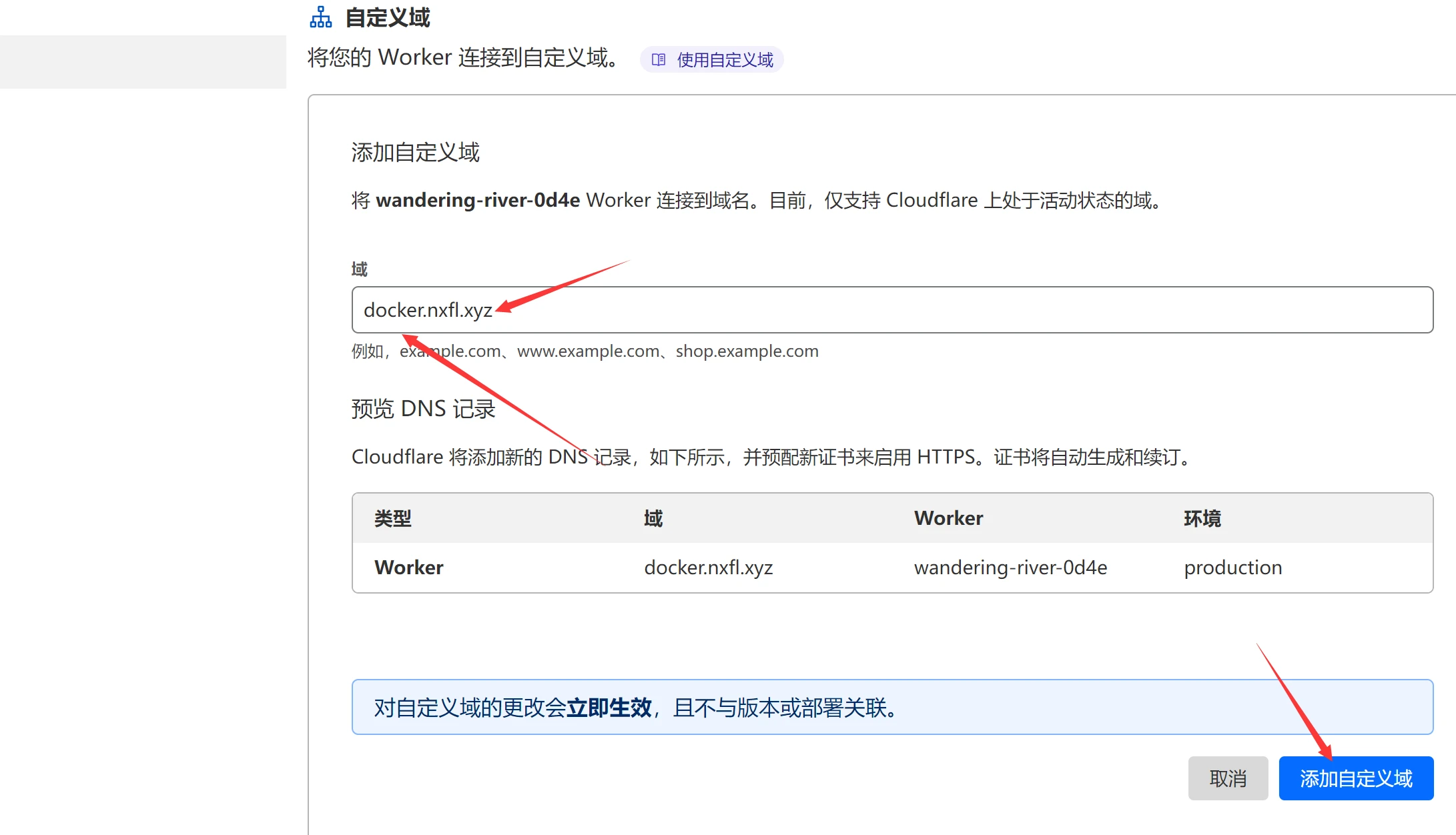Click the 取消 button
The height and width of the screenshot is (835, 1456).
tap(1228, 778)
